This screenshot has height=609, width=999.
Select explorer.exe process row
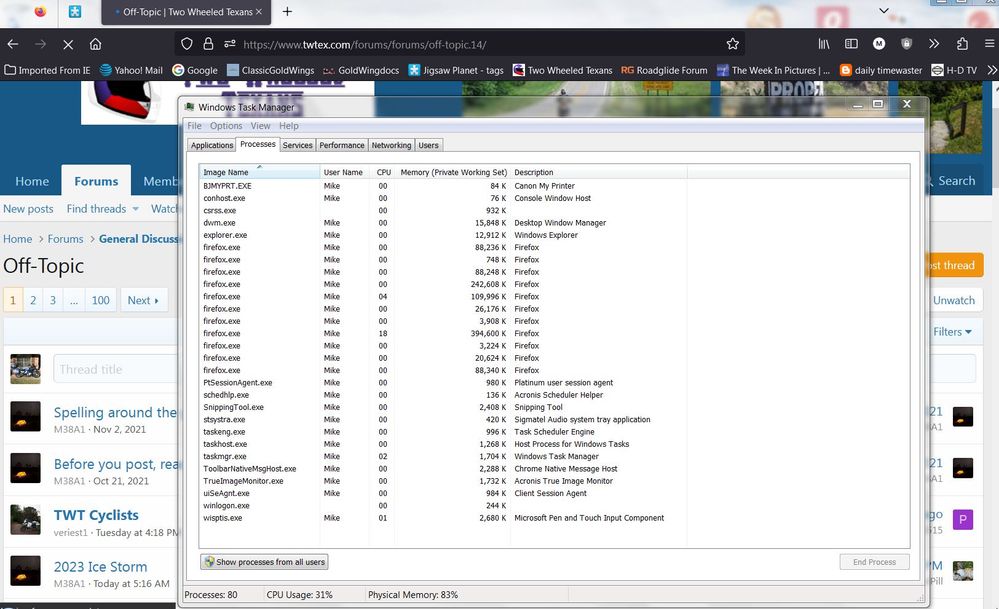554,235
